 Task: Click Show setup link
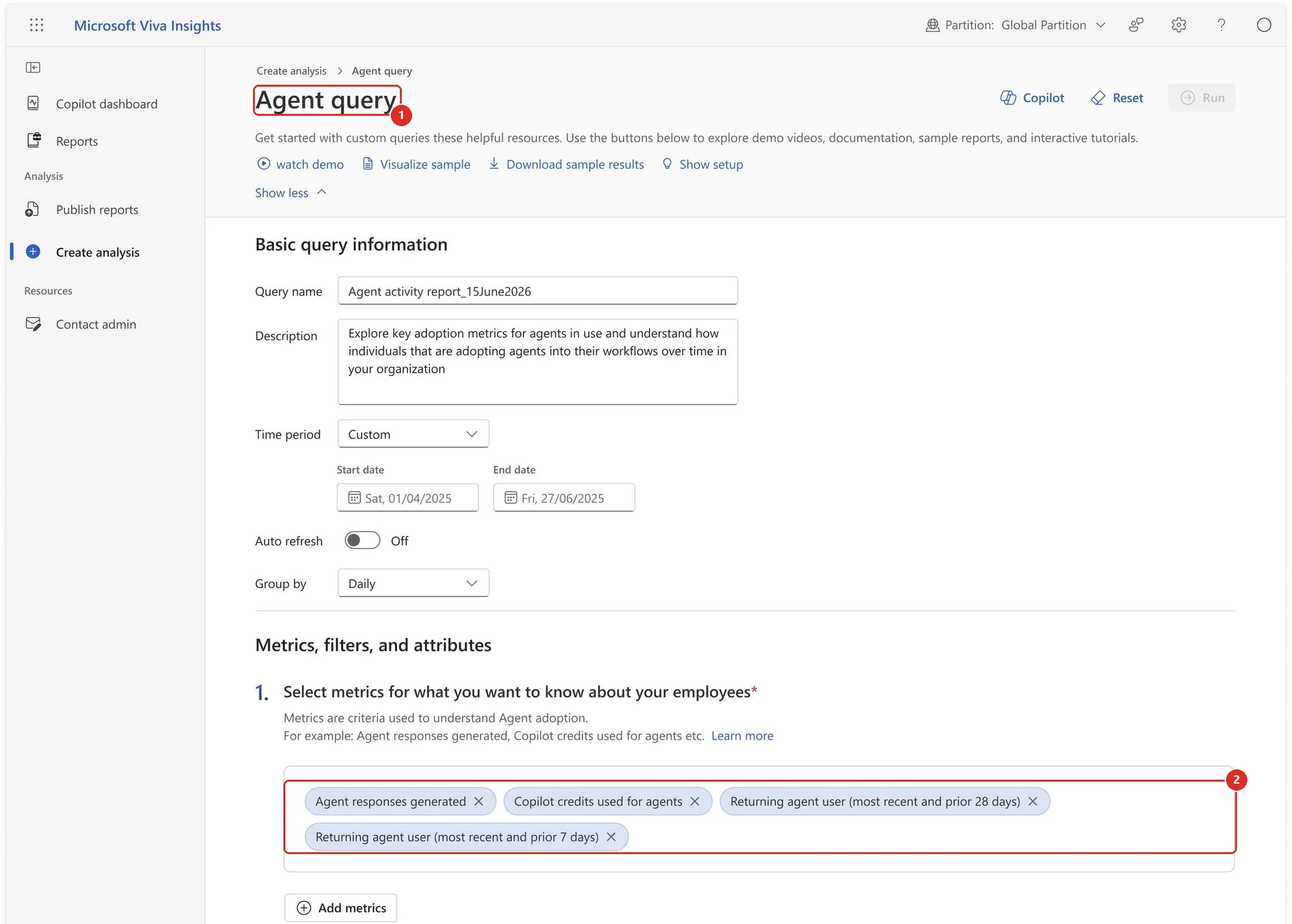click(x=703, y=164)
